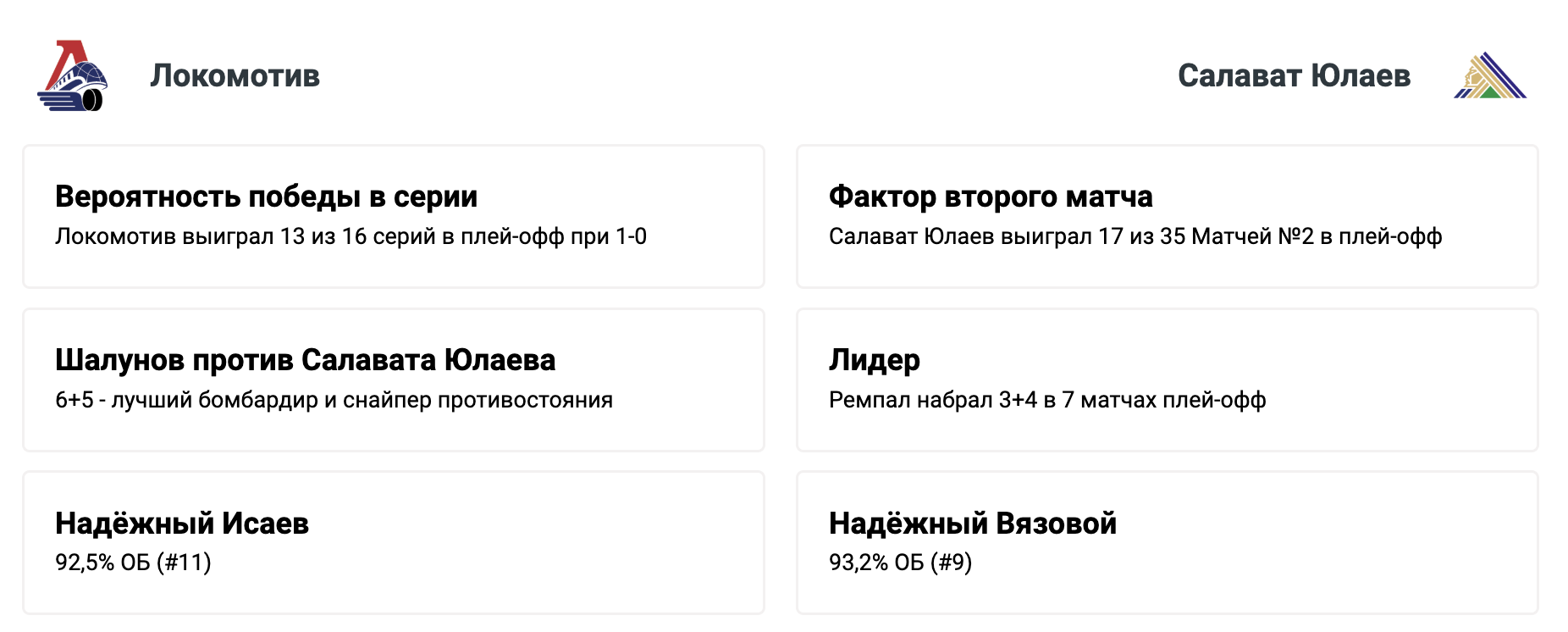Select the 'Фактор второго матча' heading
This screenshot has height=632, width=1568.
tap(990, 197)
